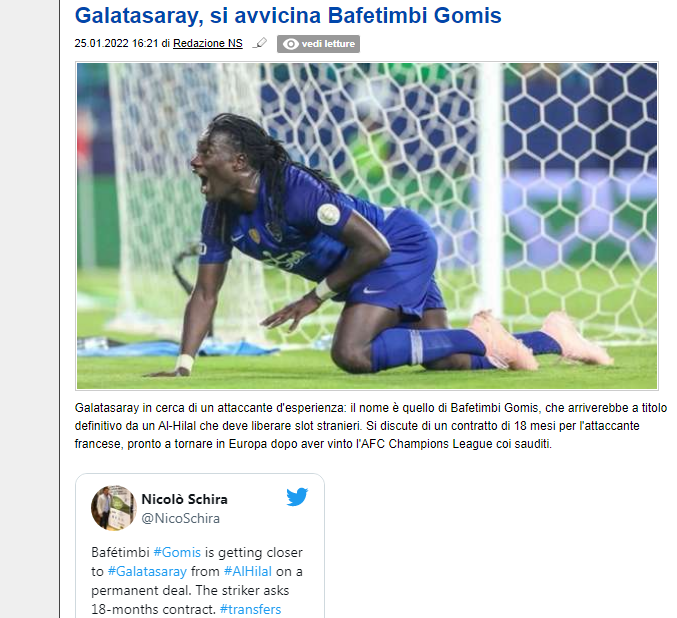Click the vedi letture button
The image size is (677, 618).
tap(318, 44)
